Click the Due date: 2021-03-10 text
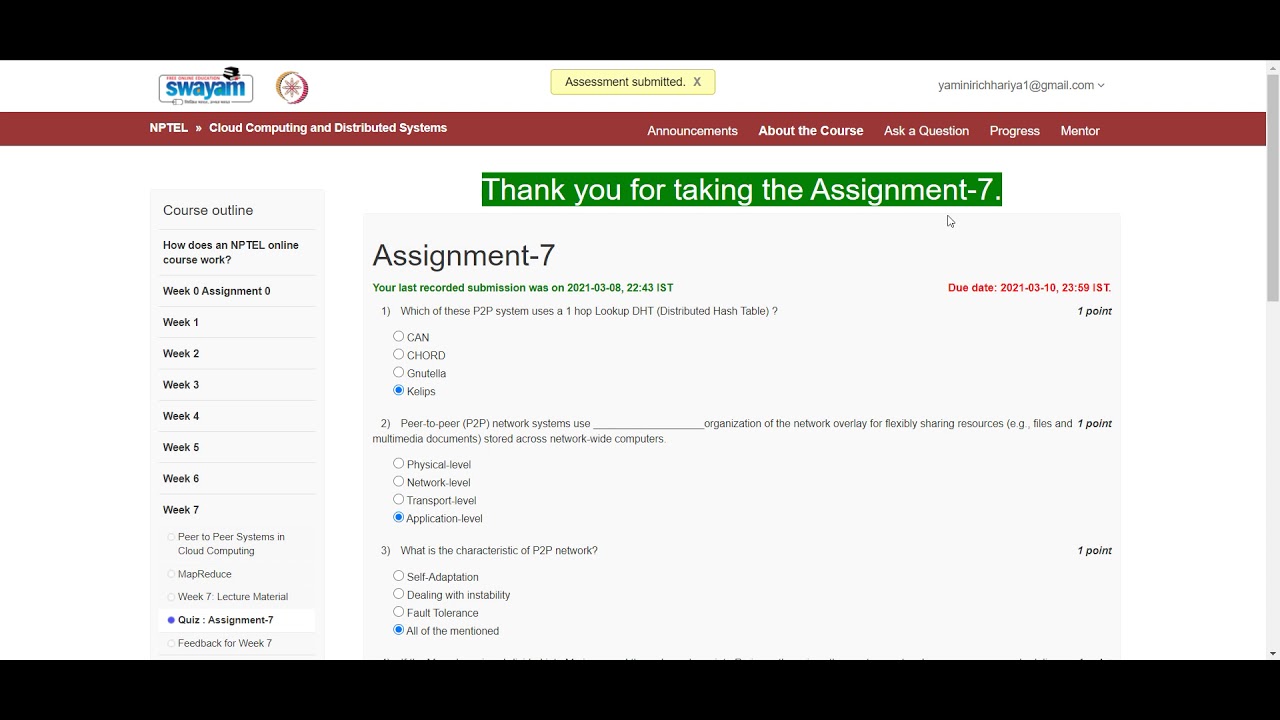This screenshot has width=1280, height=720. point(1029,288)
